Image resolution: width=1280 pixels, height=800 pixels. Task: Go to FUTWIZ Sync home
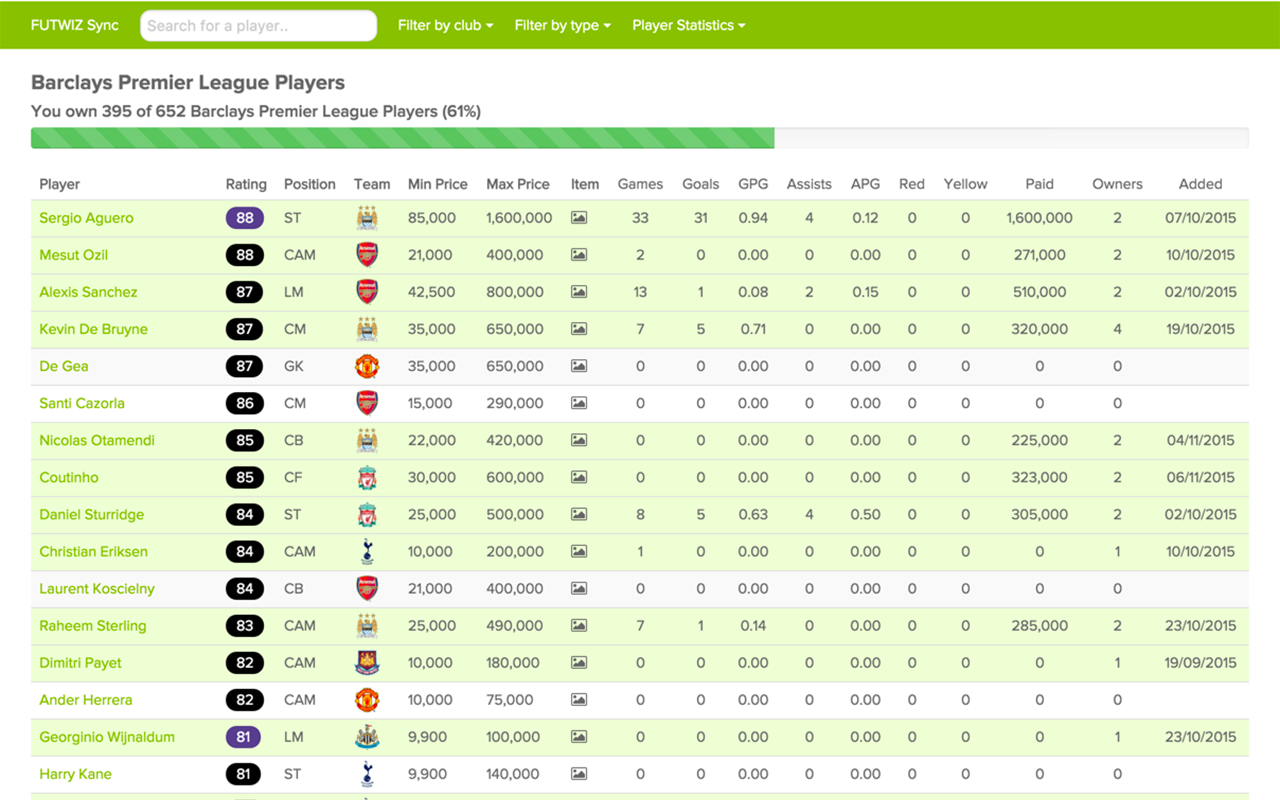(x=75, y=25)
